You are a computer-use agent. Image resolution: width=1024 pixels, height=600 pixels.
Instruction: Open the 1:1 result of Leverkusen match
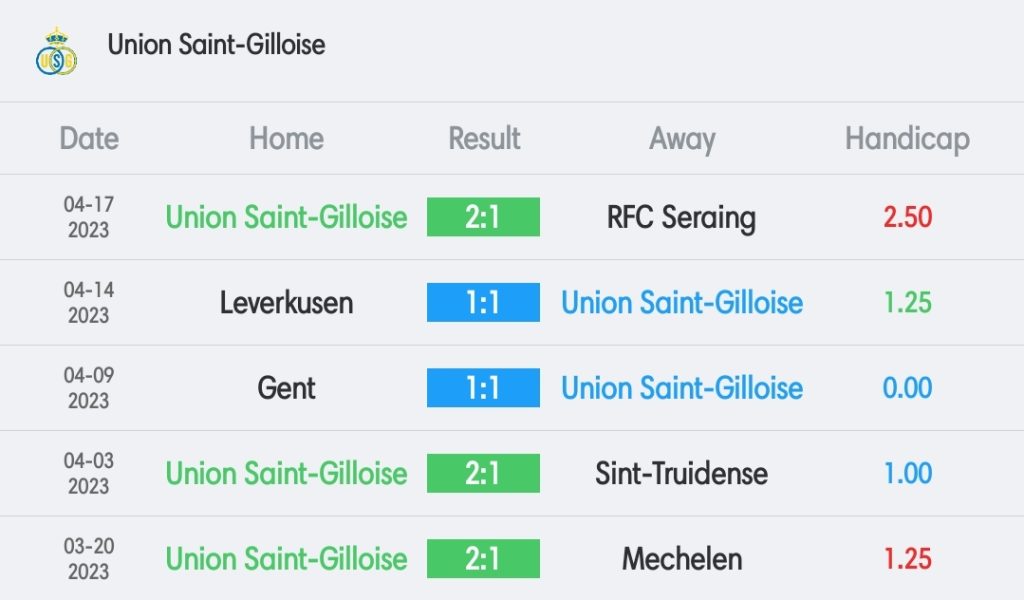pyautogui.click(x=483, y=302)
